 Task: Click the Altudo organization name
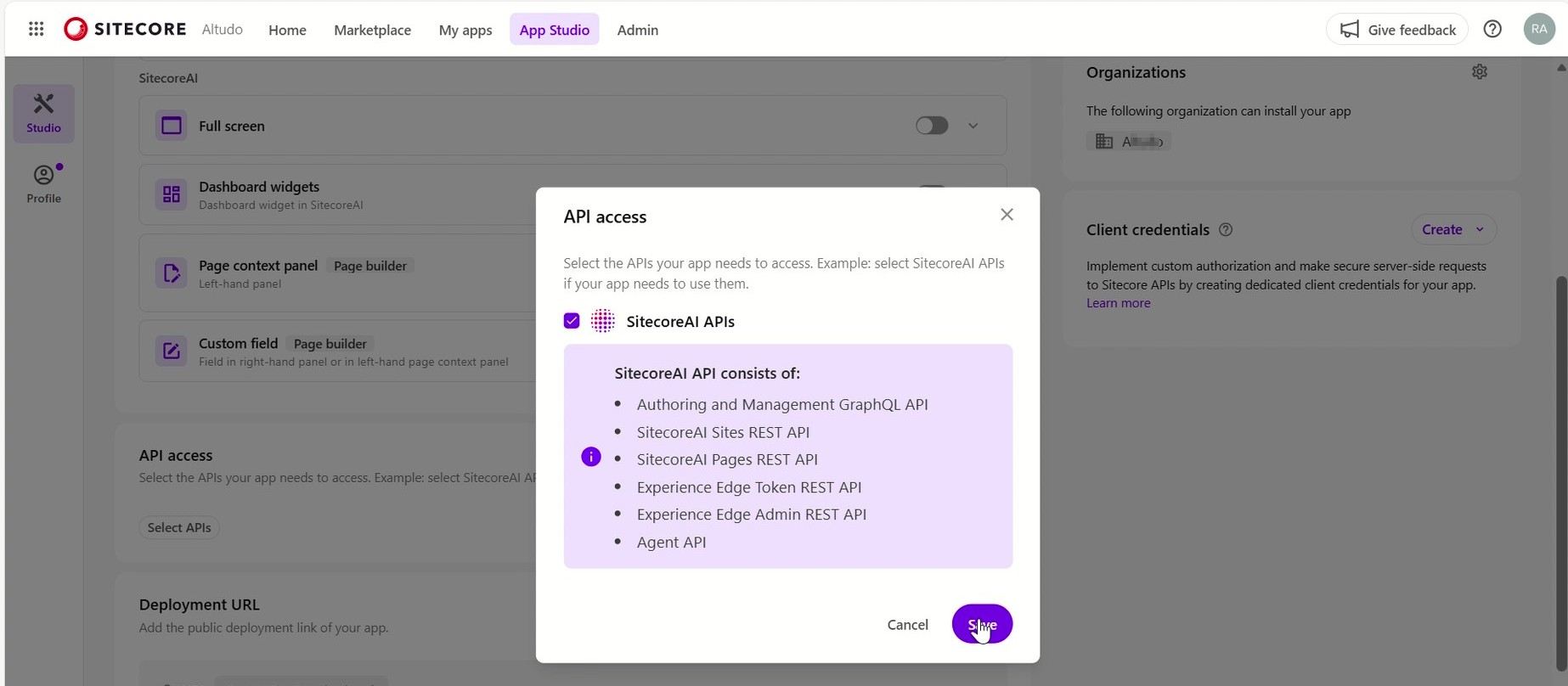click(x=223, y=29)
